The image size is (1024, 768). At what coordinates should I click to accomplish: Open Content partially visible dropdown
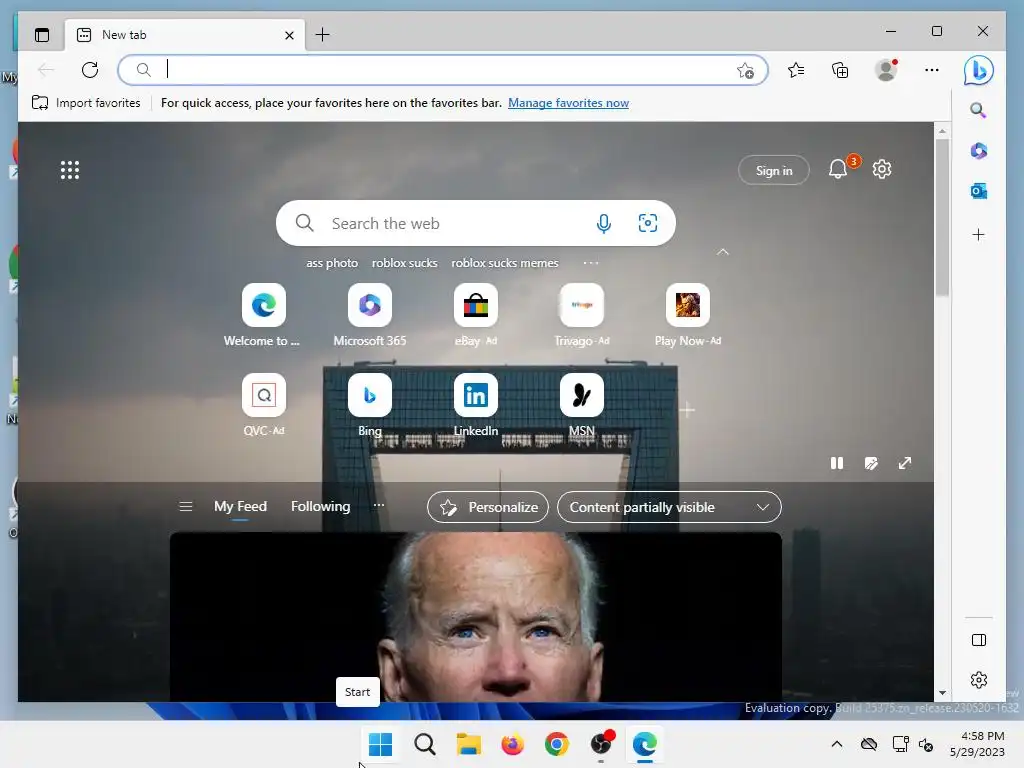click(669, 507)
